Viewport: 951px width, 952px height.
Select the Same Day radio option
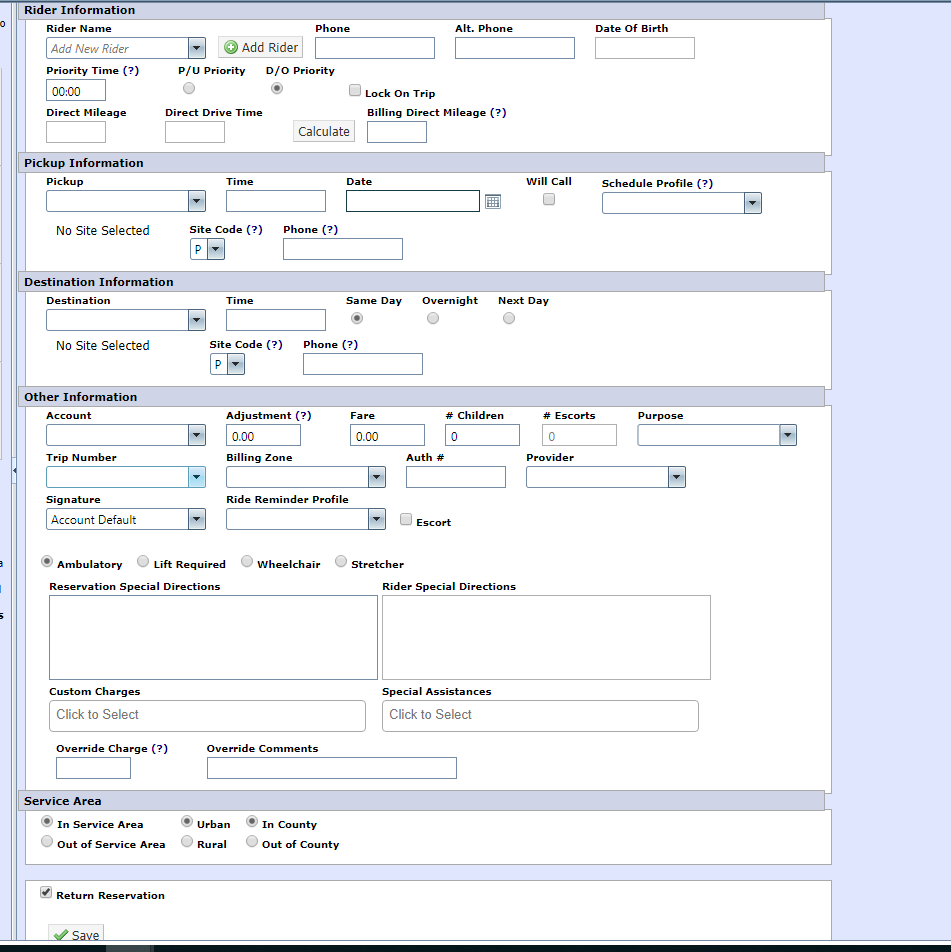point(357,318)
